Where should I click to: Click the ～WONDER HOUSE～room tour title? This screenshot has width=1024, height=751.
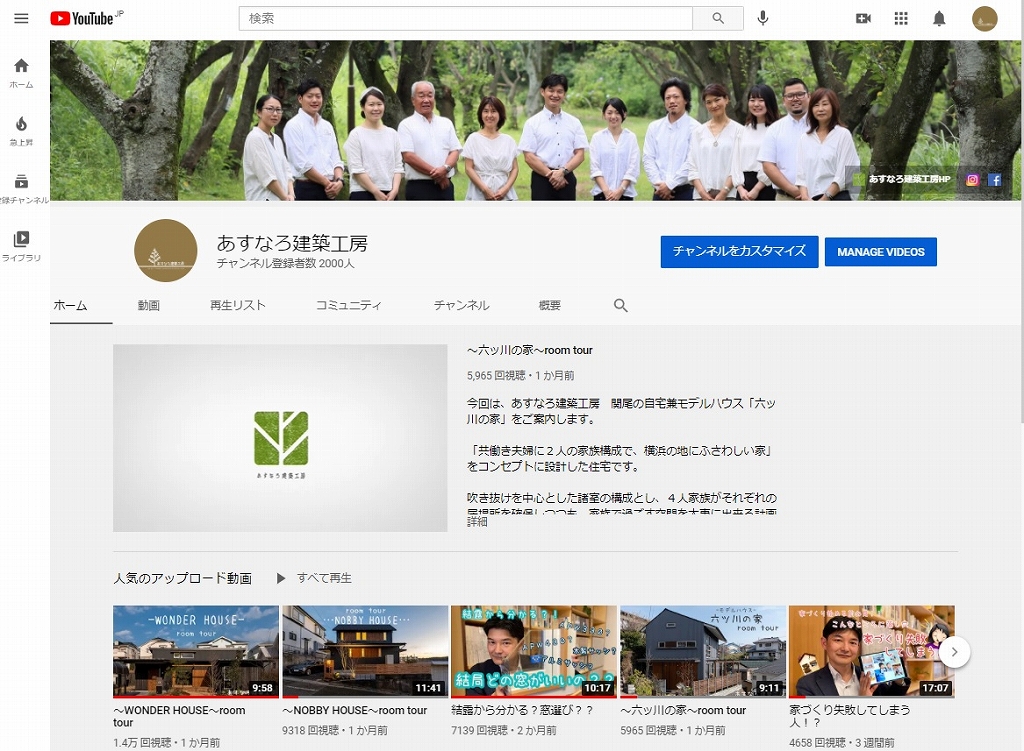point(180,716)
